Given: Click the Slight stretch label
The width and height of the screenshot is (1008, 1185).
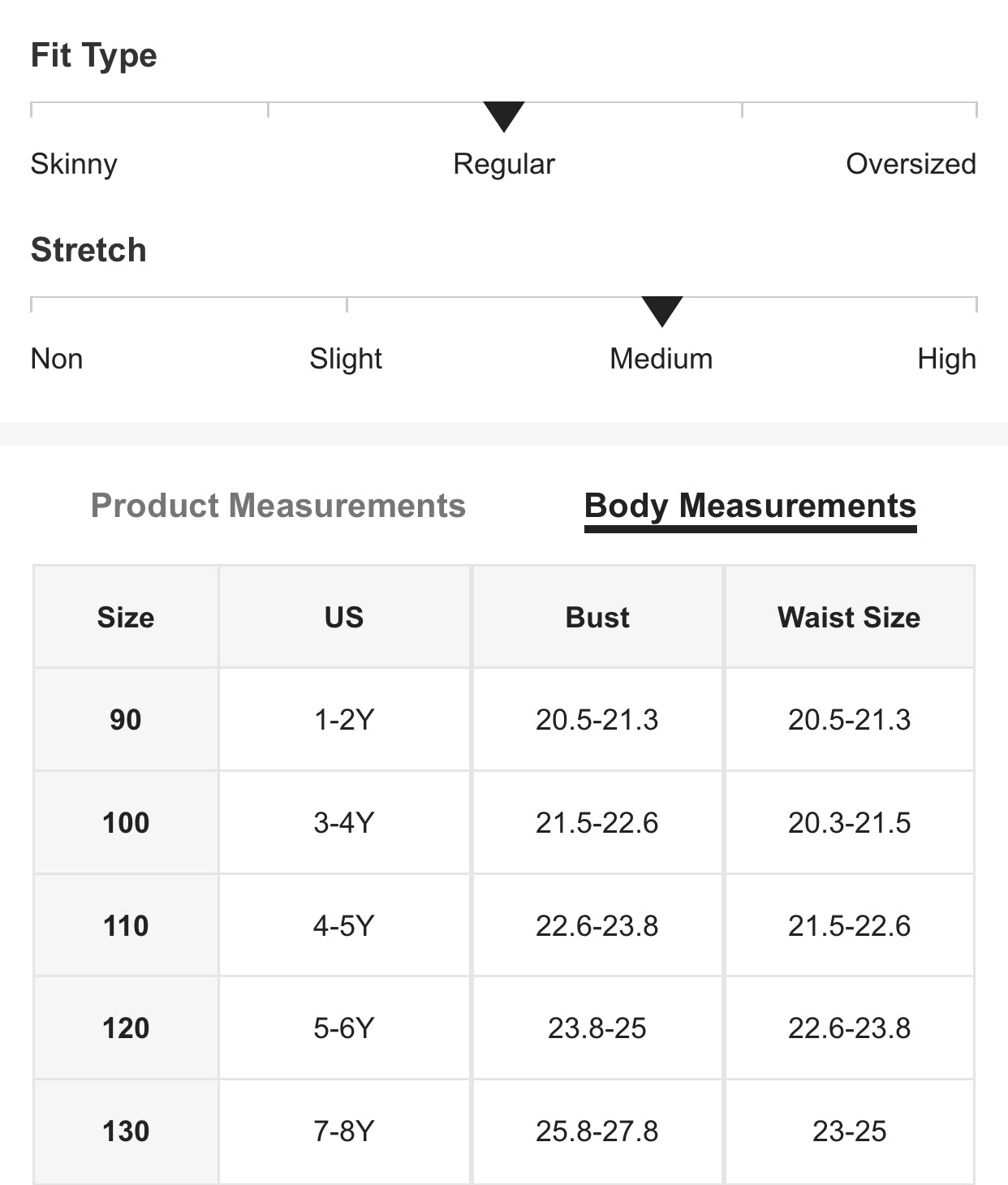Looking at the screenshot, I should pos(346,359).
